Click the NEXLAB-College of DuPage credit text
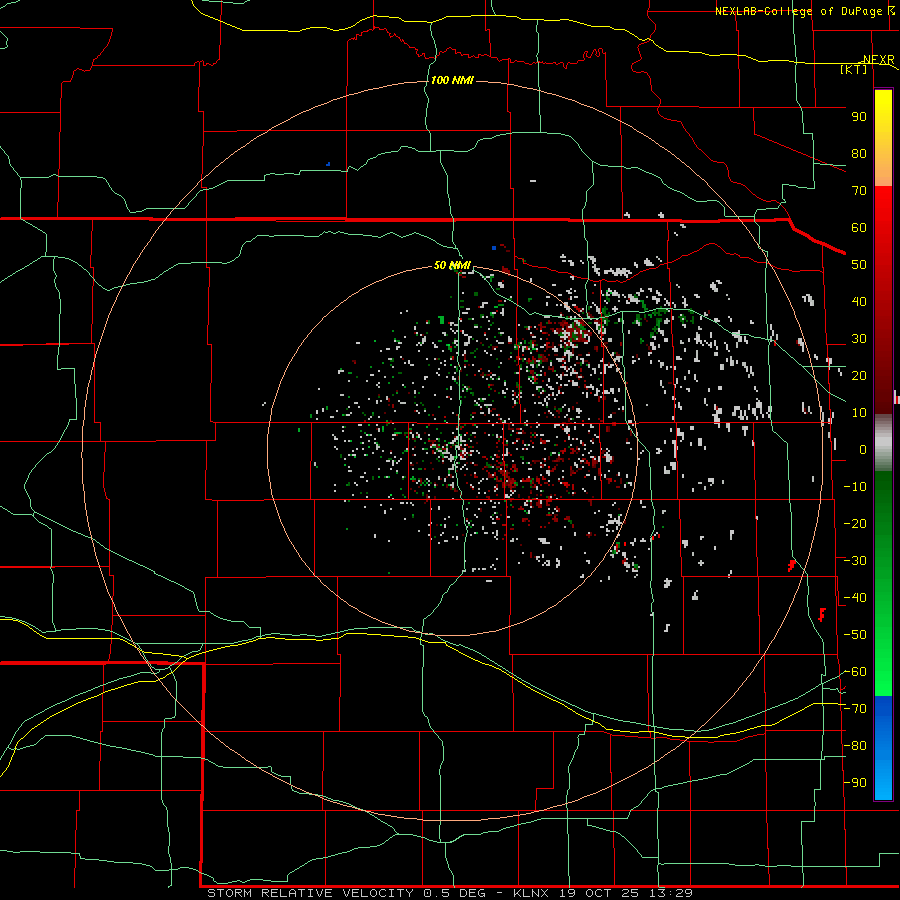Viewport: 900px width, 900px height. pyautogui.click(x=805, y=11)
